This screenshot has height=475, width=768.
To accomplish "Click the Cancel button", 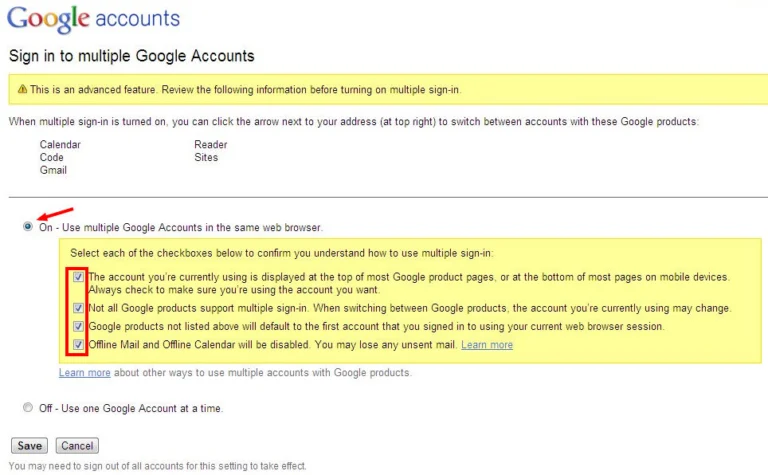I will click(x=77, y=446).
